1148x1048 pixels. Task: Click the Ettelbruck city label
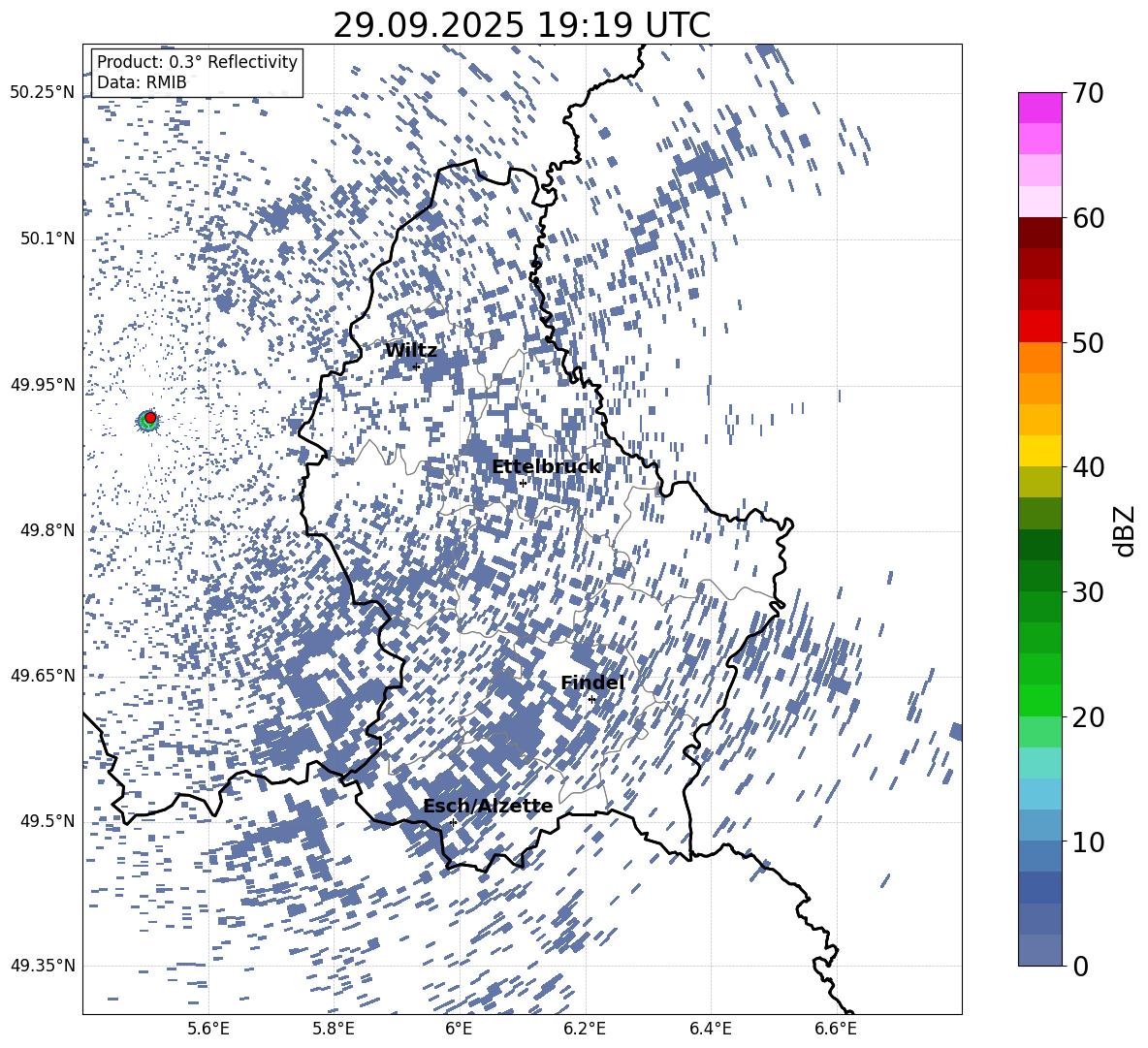point(546,467)
